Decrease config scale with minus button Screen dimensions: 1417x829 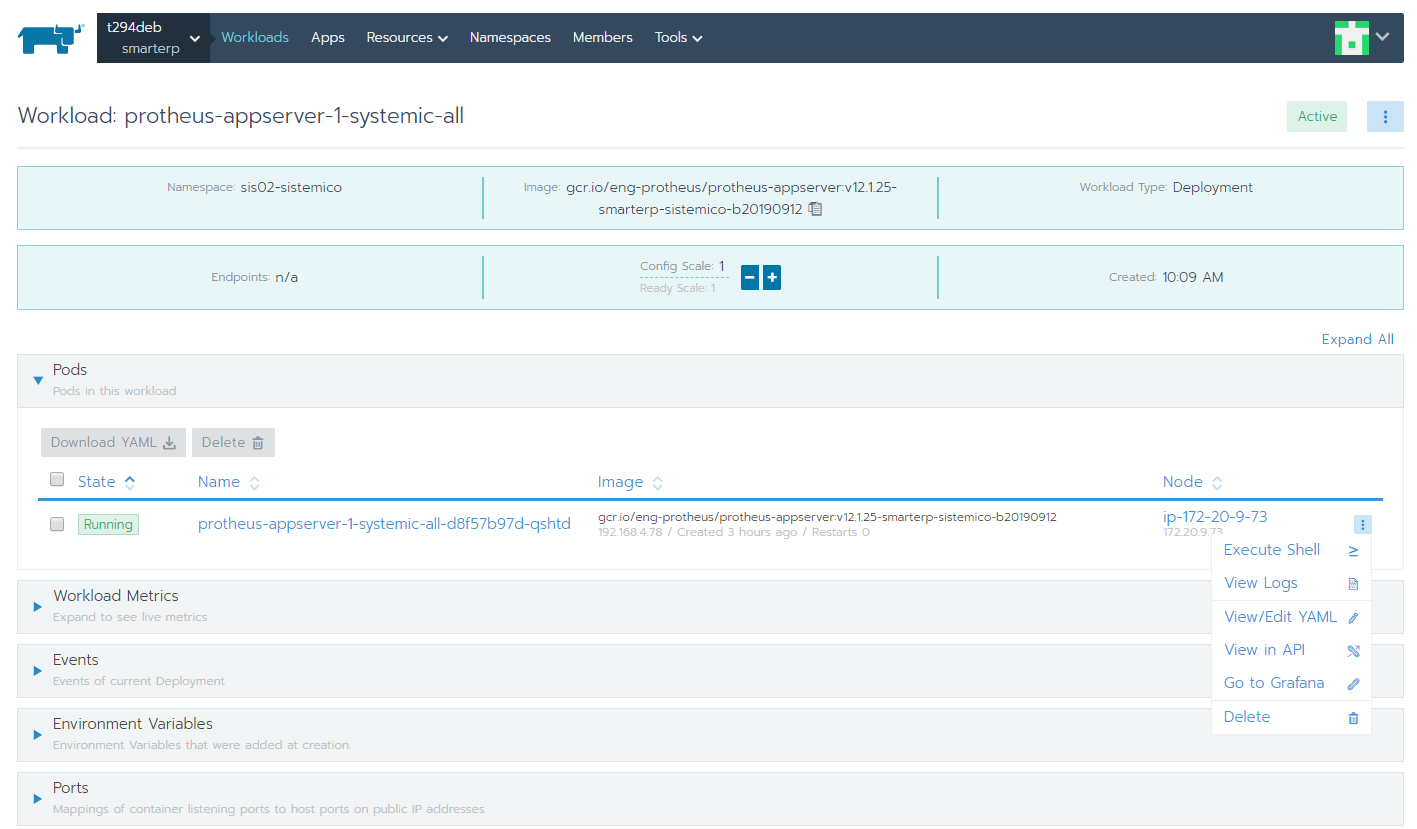pyautogui.click(x=750, y=277)
